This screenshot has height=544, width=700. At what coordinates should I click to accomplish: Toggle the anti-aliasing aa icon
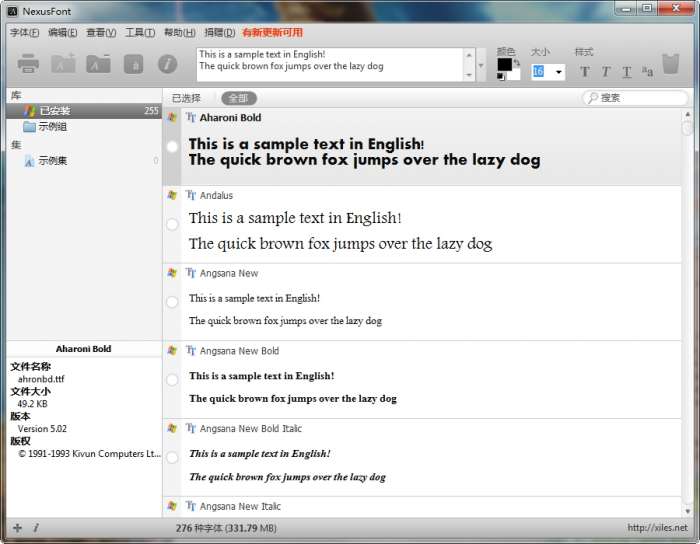click(x=648, y=71)
